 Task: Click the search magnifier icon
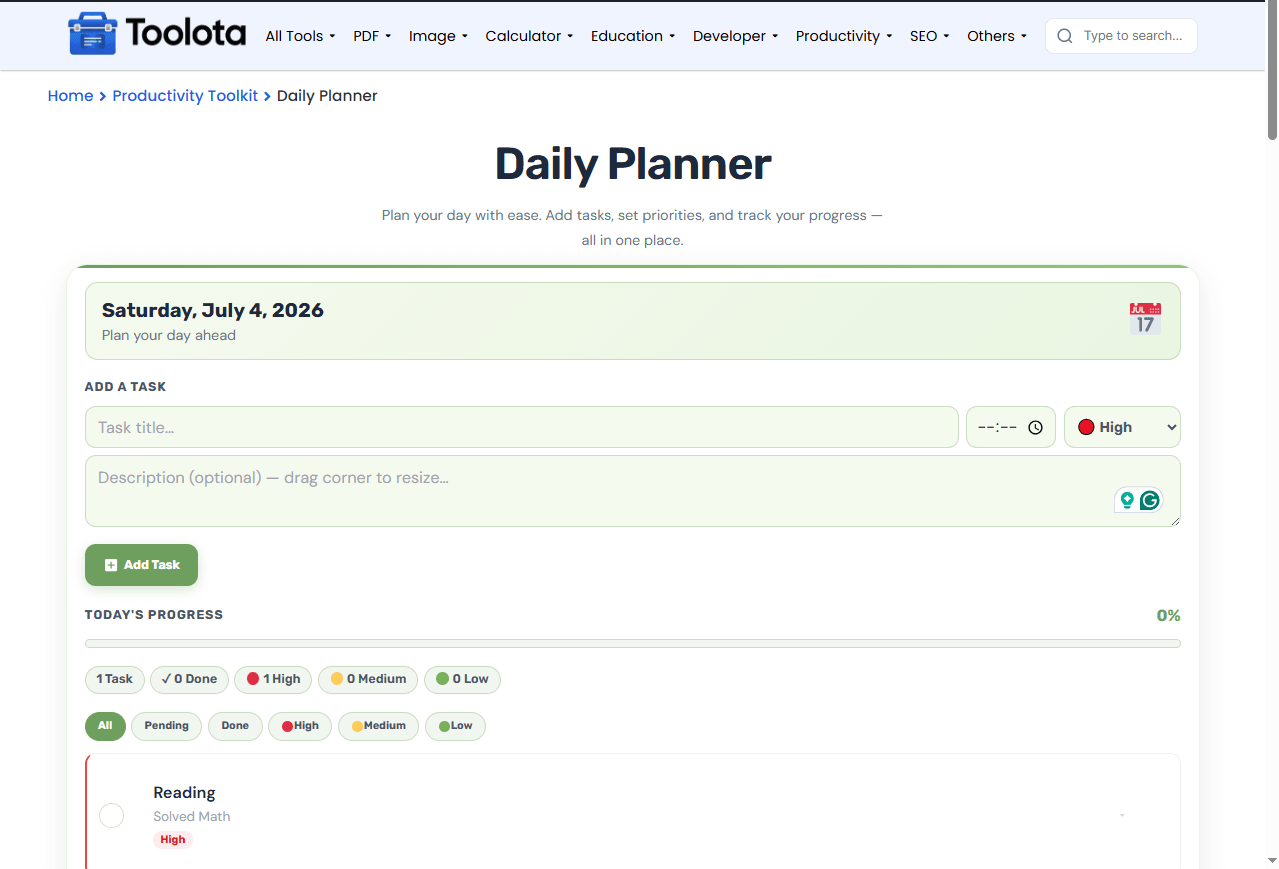coord(1065,36)
